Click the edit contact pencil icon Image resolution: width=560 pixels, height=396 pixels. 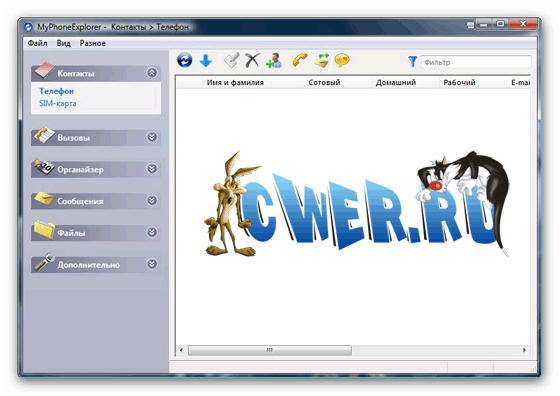(x=231, y=60)
